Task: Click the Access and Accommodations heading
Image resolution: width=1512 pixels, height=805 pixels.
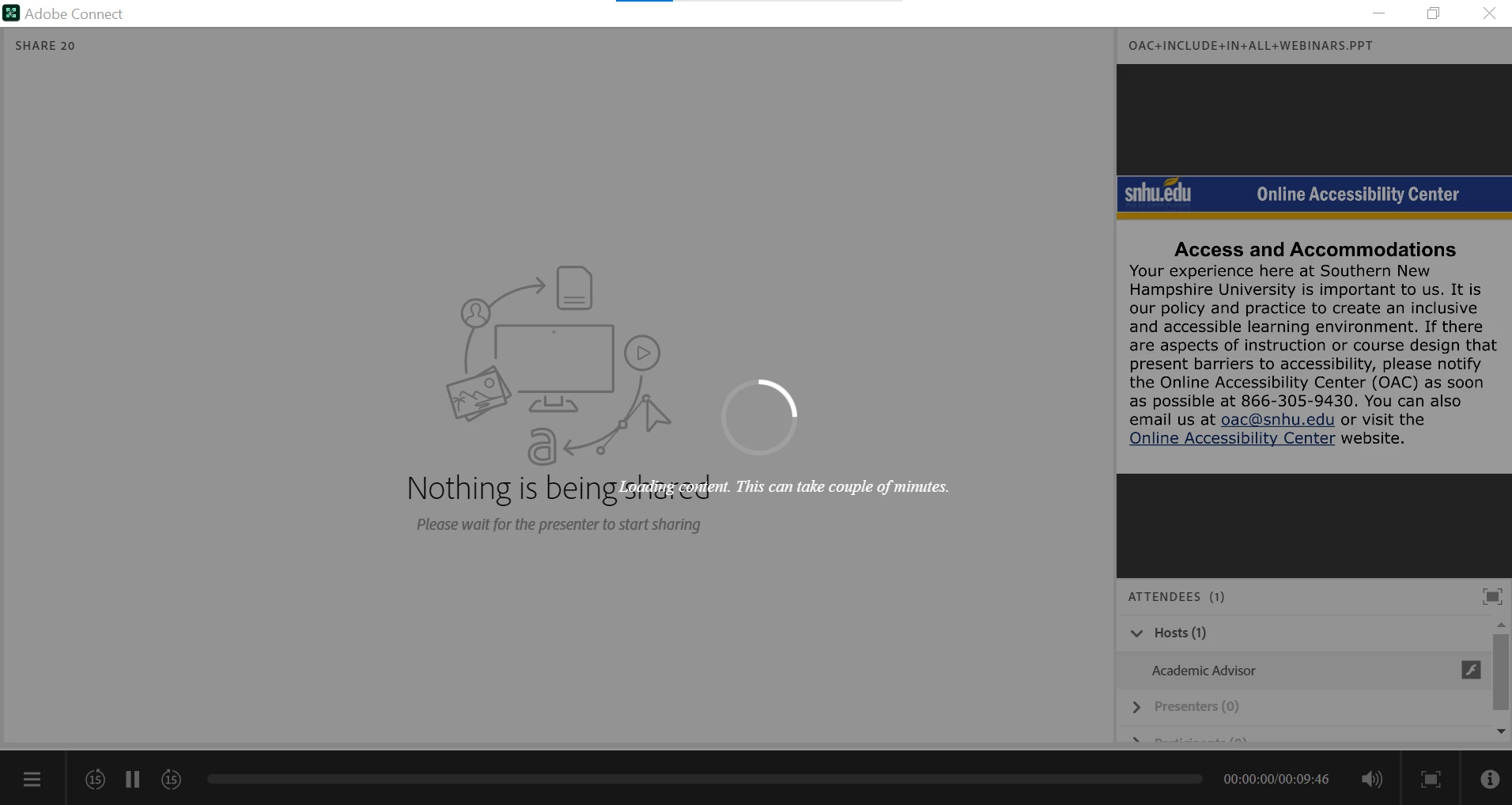Action: (1314, 250)
